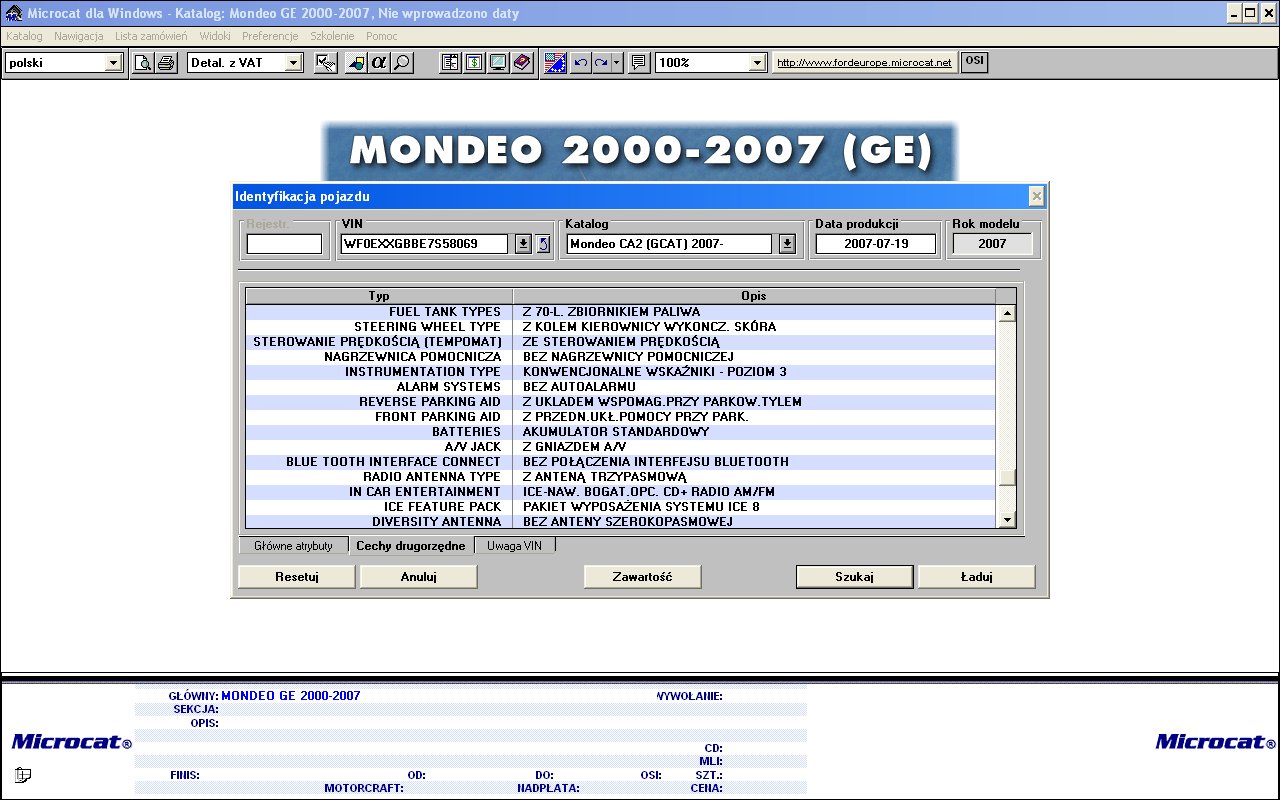
Task: Click the print preview icon in toolbar
Action: pos(144,63)
